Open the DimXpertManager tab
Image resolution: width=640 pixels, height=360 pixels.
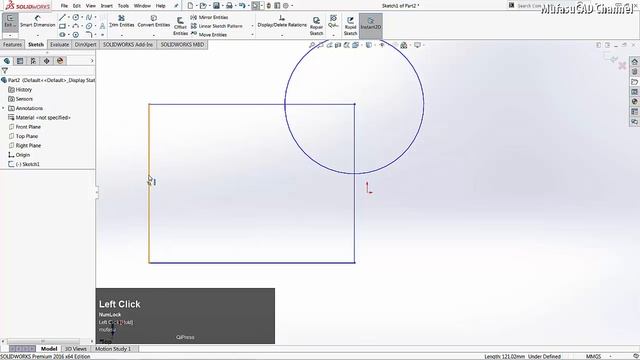[x=47, y=61]
